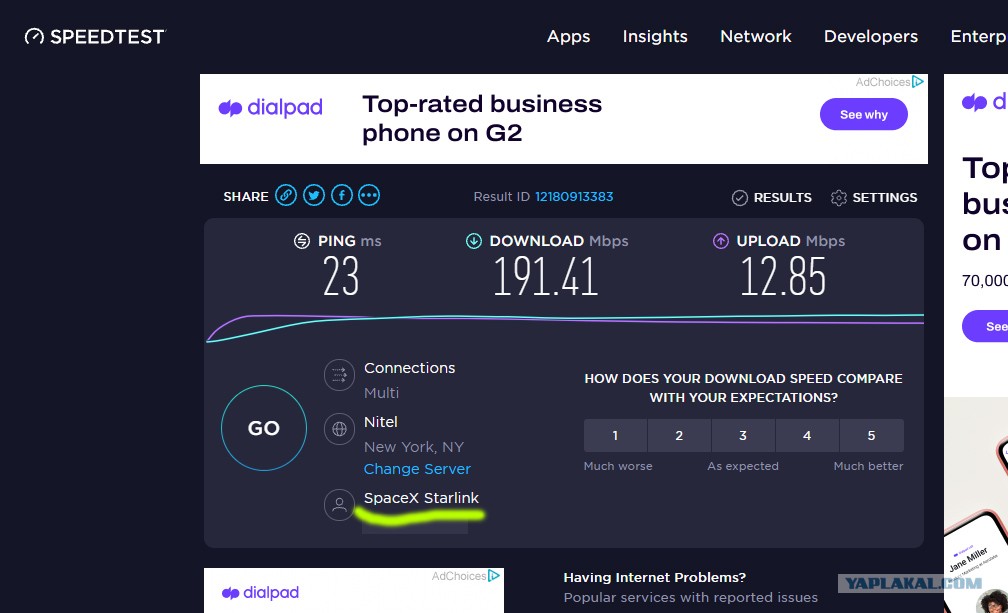Screen dimensions: 1008x613
Task: Click the globe icon beside Nitel server
Action: pyautogui.click(x=339, y=429)
